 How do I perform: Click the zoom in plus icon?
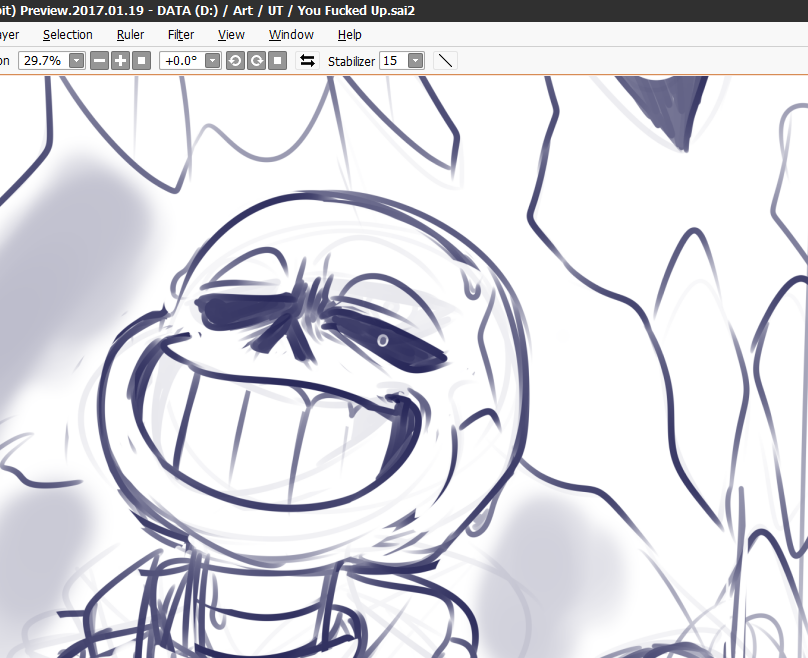pos(121,61)
